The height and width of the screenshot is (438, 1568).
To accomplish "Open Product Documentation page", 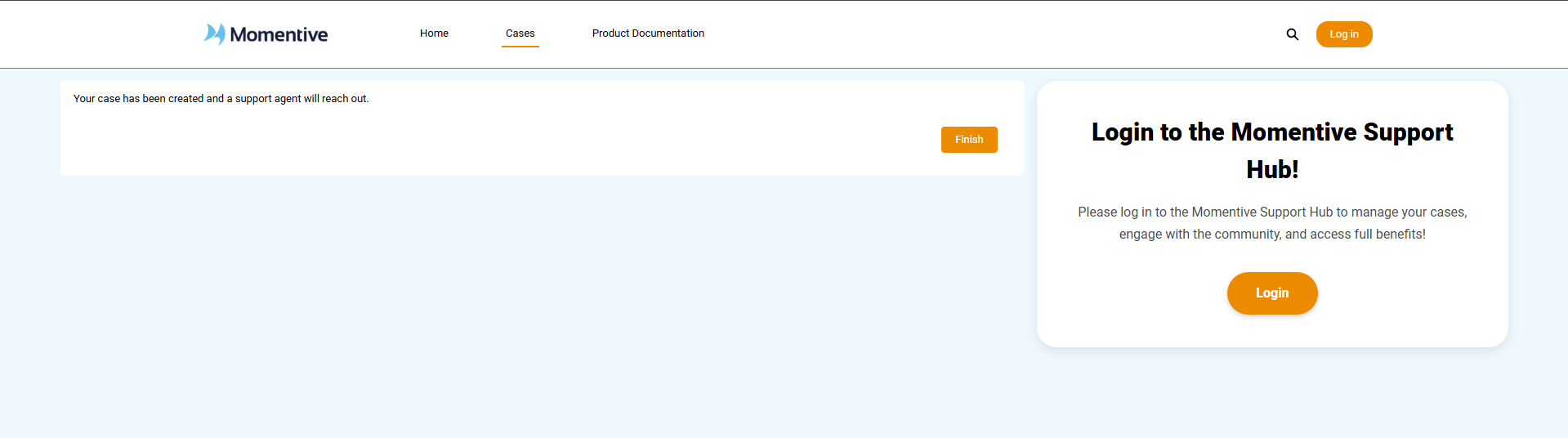I will 648,34.
